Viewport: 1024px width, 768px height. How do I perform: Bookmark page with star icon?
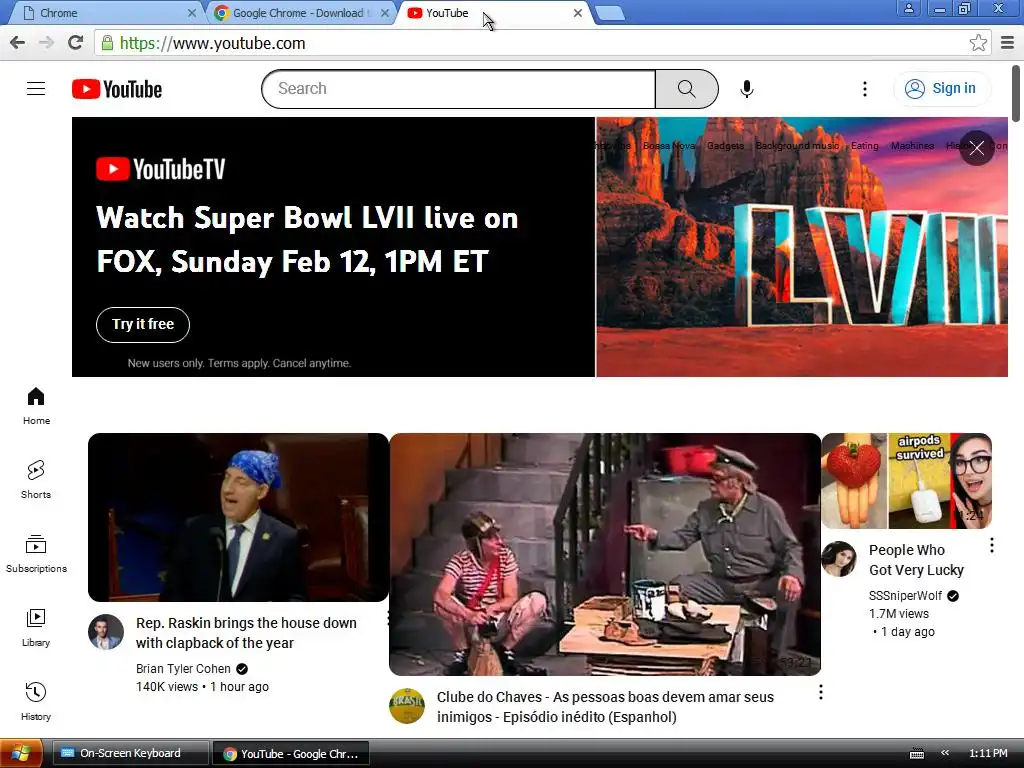point(978,43)
